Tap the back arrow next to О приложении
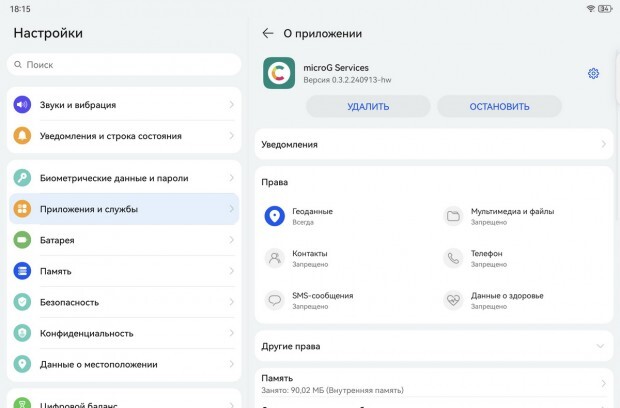Viewport: 620px width, 408px height. [x=268, y=34]
